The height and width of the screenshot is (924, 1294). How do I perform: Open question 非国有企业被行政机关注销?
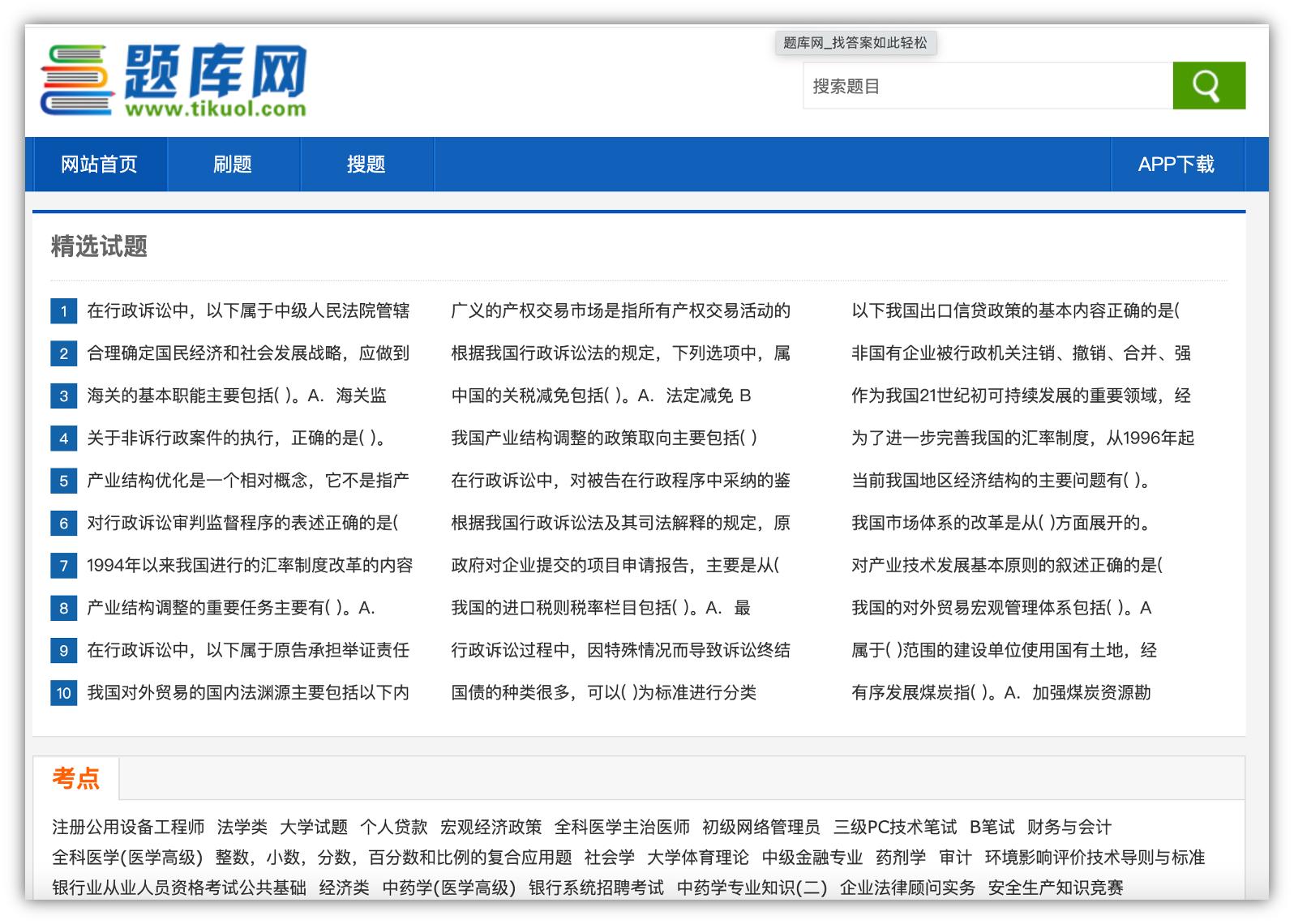pos(1022,353)
